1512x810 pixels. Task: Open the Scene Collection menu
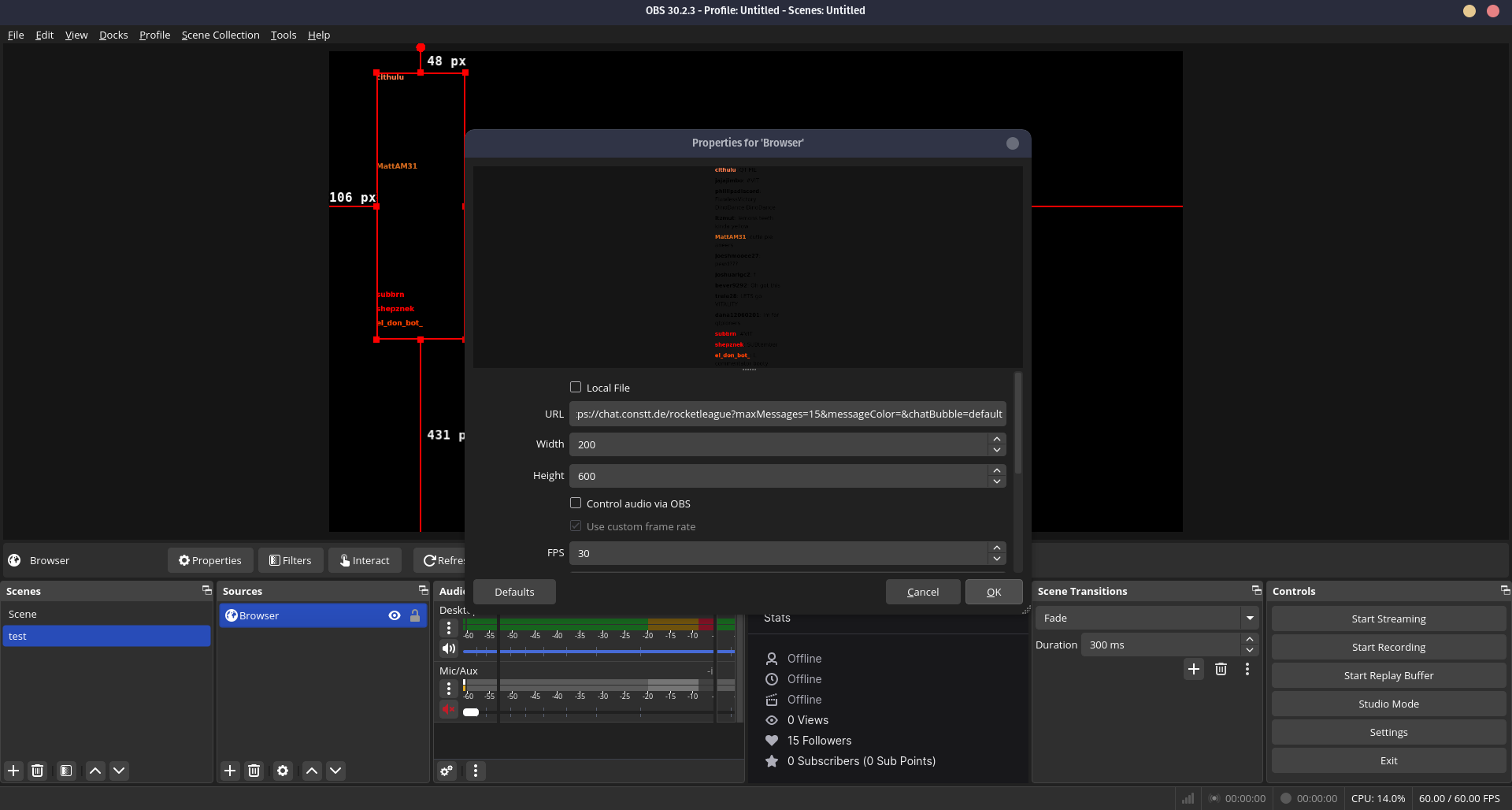coord(220,35)
